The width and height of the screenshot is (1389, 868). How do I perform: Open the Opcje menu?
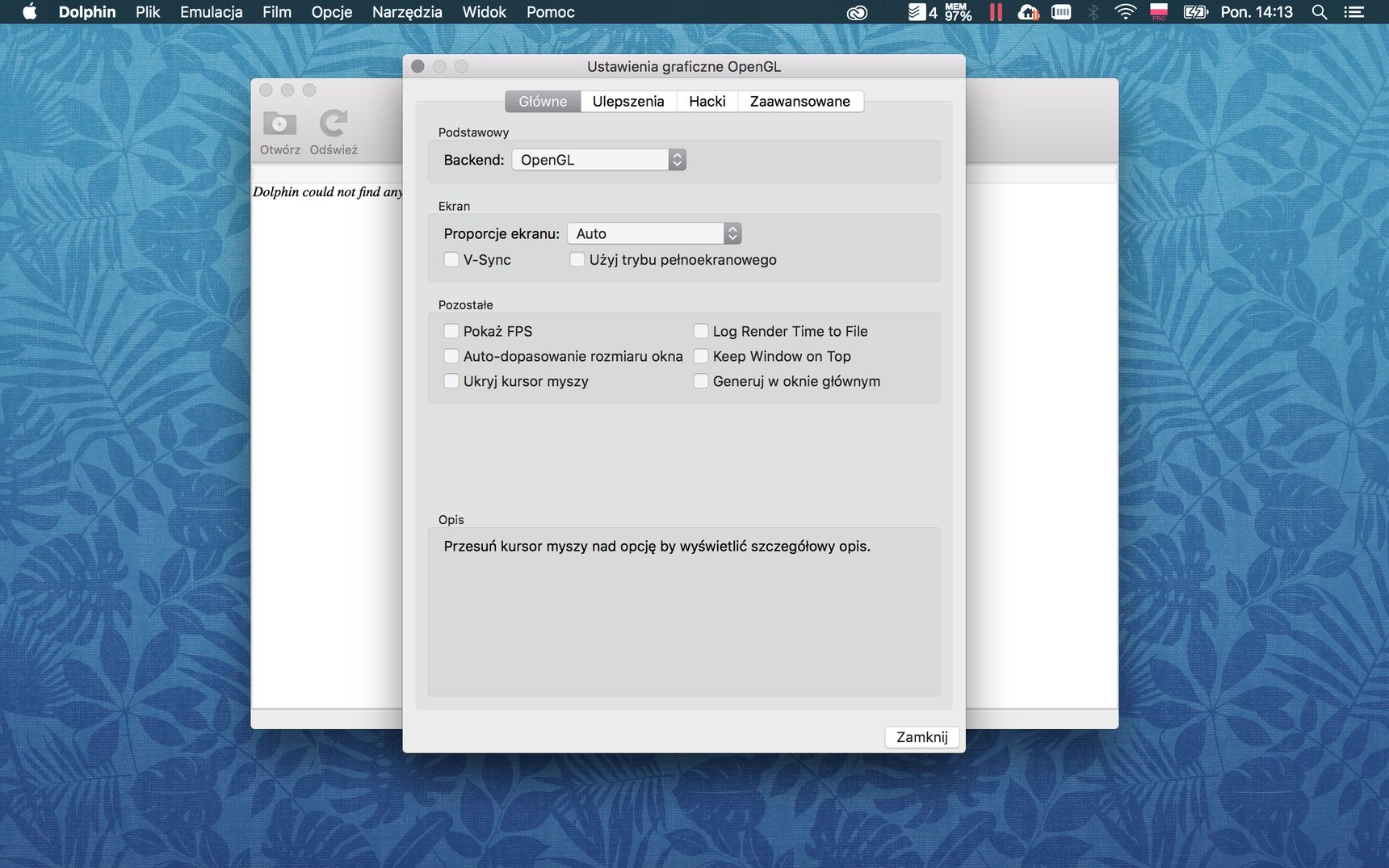tap(332, 11)
